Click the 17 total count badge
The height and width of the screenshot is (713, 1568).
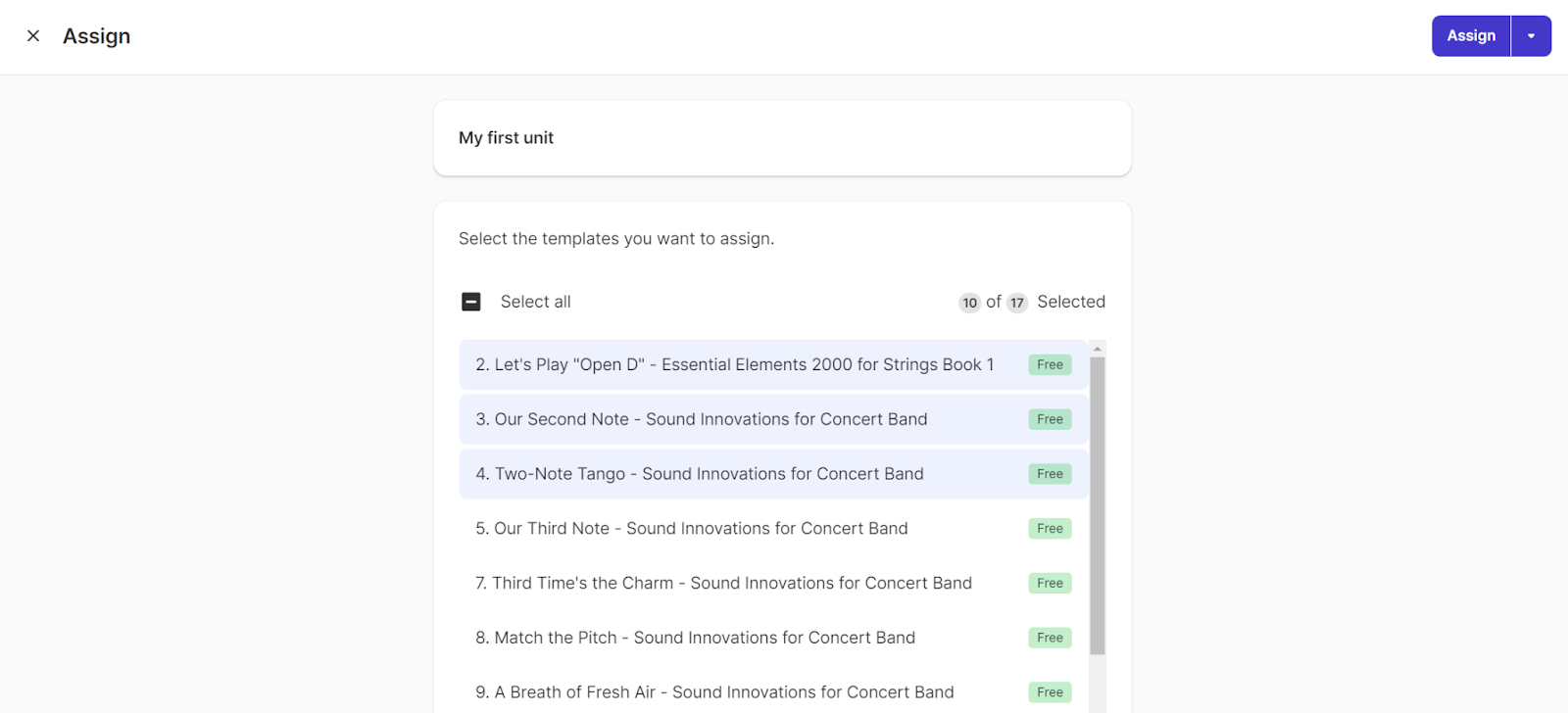click(x=1017, y=303)
